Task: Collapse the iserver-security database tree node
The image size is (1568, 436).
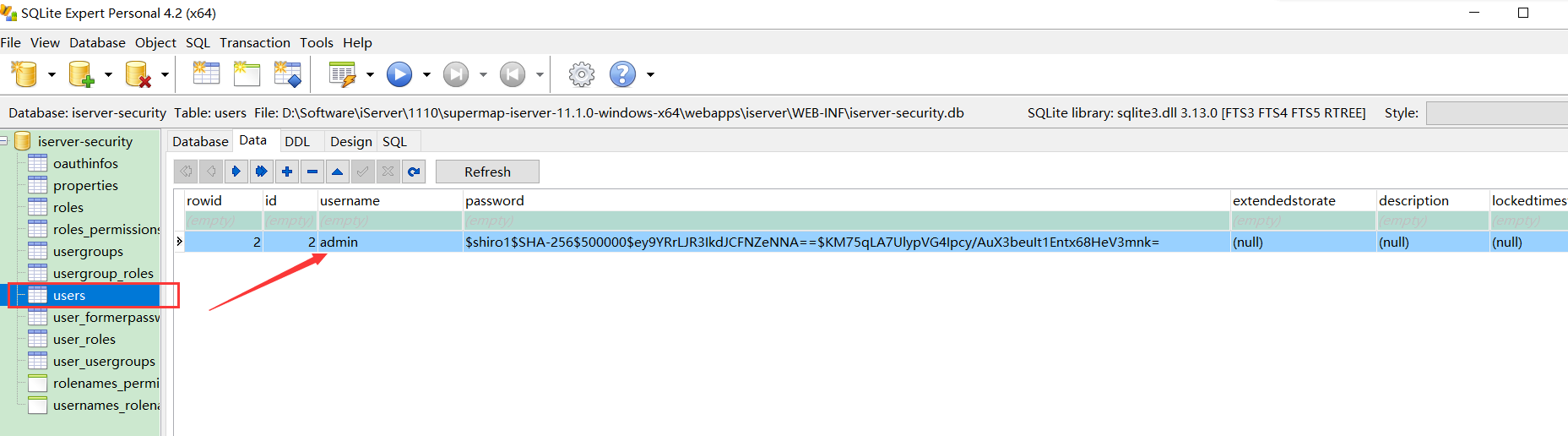Action: pyautogui.click(x=3, y=141)
